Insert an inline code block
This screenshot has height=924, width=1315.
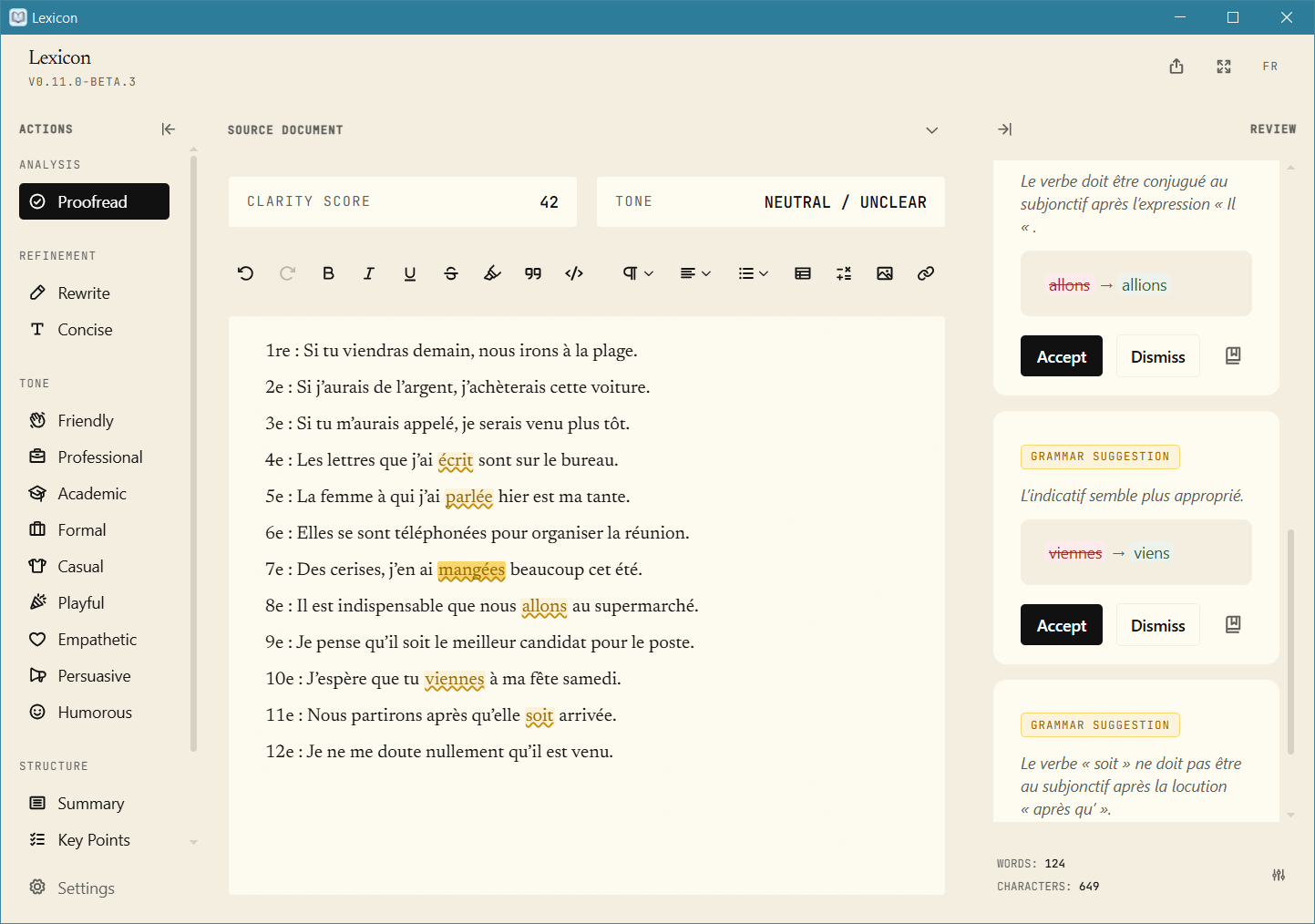(574, 273)
